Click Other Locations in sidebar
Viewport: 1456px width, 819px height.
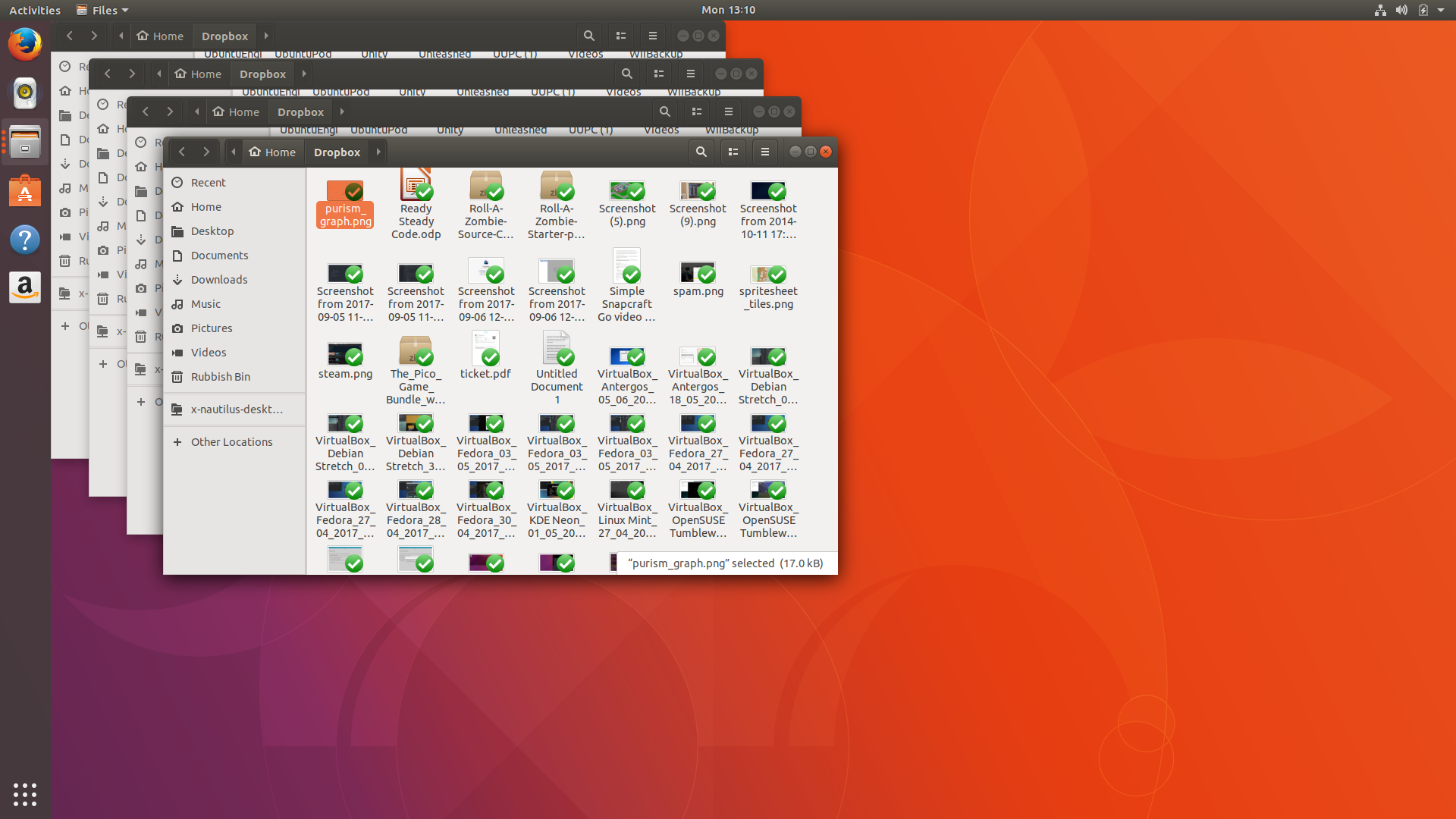(231, 442)
